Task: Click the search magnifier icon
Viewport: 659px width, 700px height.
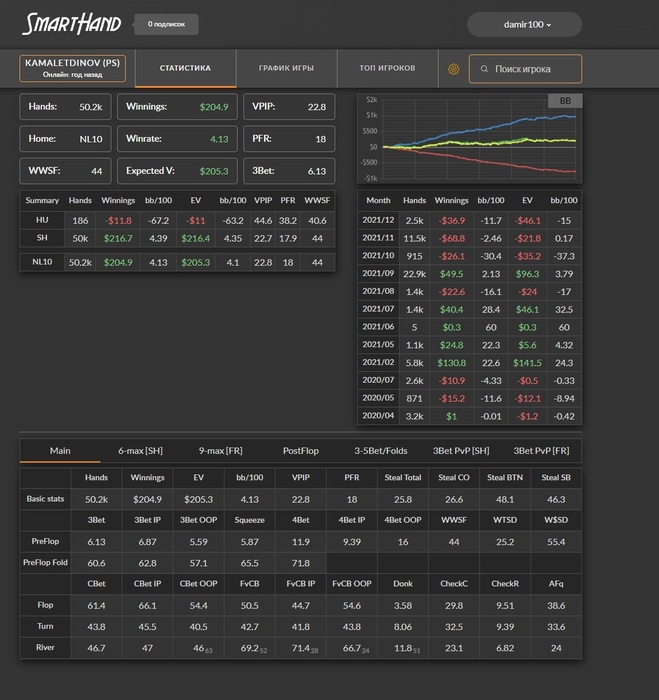Action: pyautogui.click(x=484, y=69)
